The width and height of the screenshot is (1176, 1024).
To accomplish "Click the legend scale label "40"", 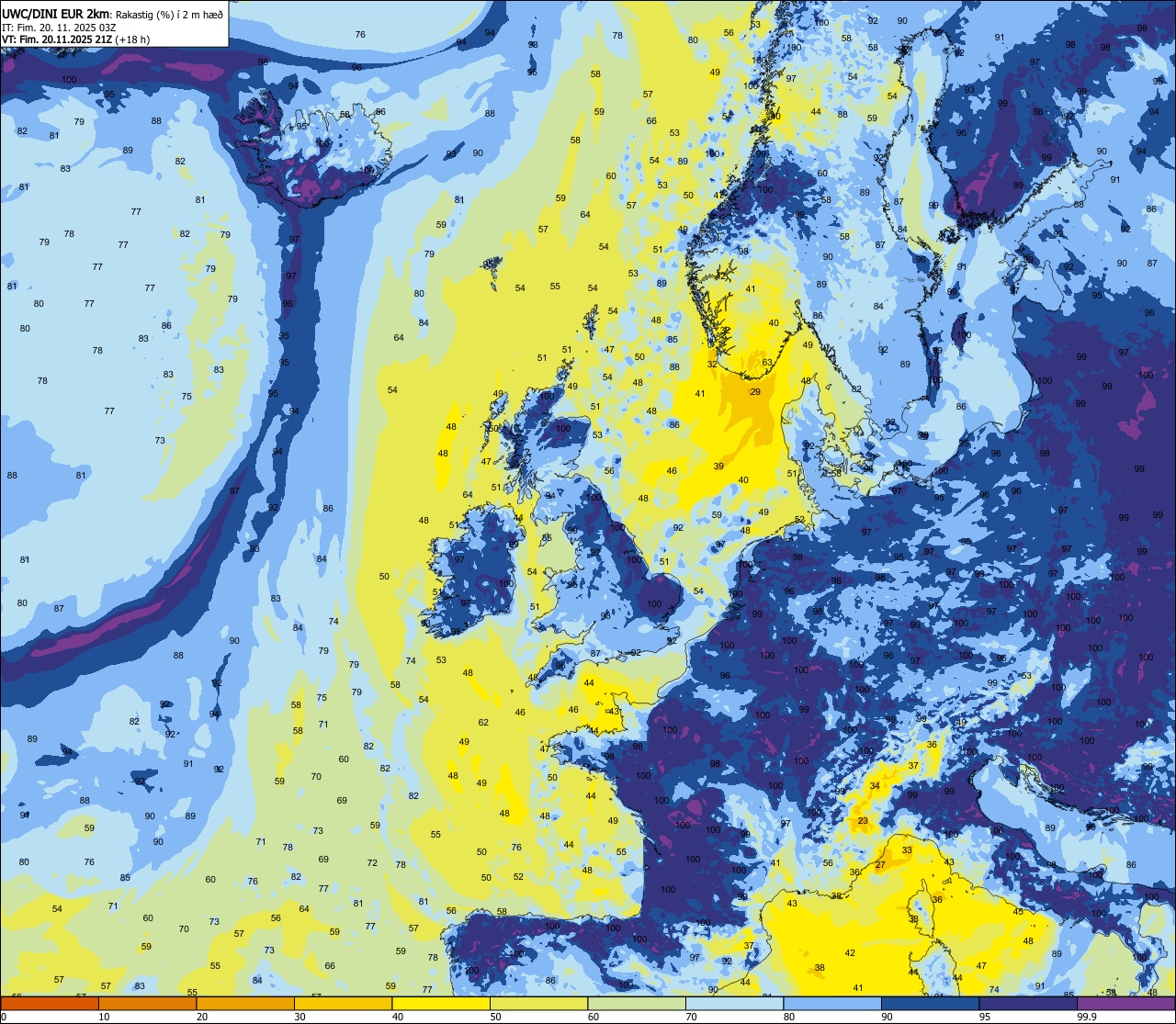I will tap(398, 1017).
